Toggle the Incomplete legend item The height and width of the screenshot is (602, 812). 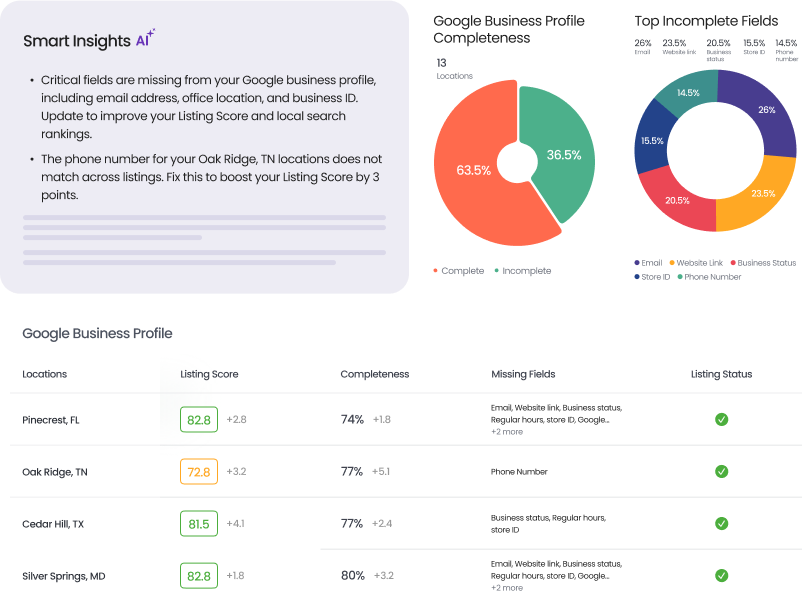[523, 271]
